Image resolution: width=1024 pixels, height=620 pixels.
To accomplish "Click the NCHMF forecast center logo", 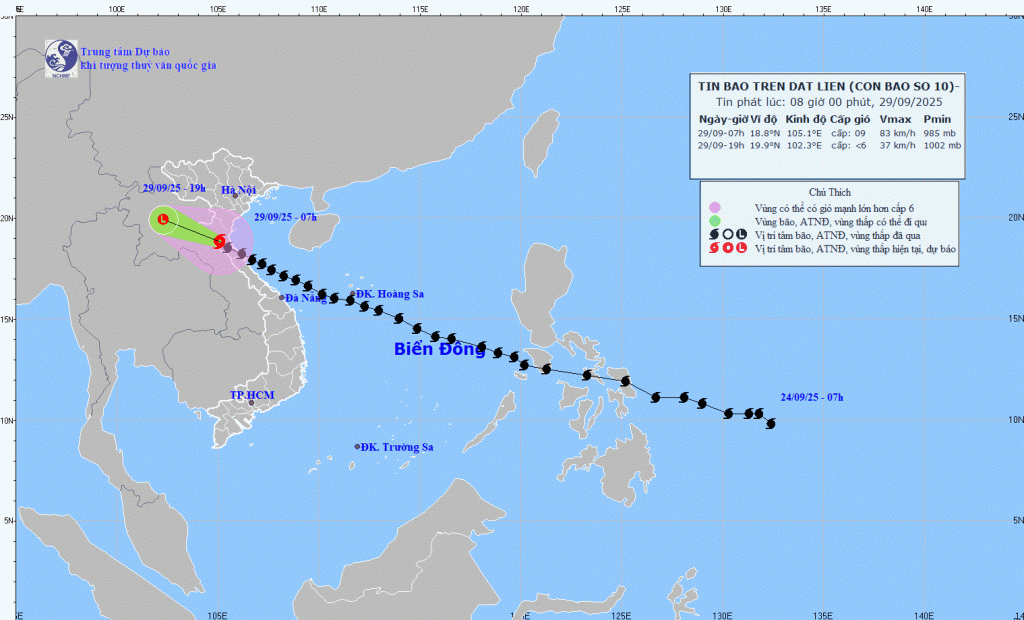I will click(x=60, y=57).
